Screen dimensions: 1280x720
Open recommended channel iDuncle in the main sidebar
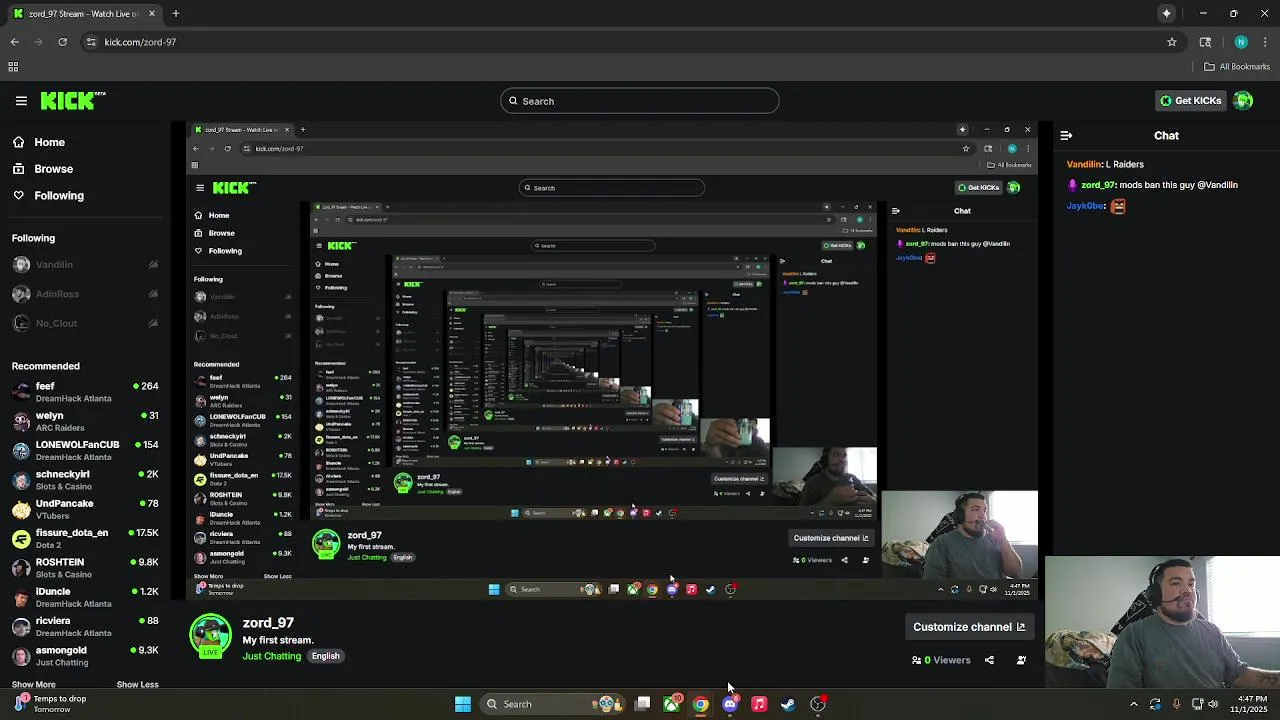click(85, 597)
